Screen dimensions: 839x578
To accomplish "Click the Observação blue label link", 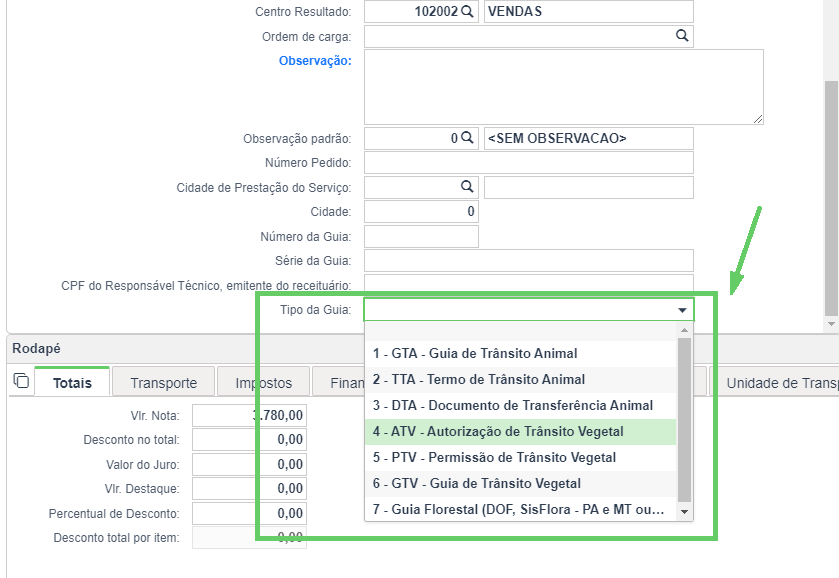I will pos(315,61).
